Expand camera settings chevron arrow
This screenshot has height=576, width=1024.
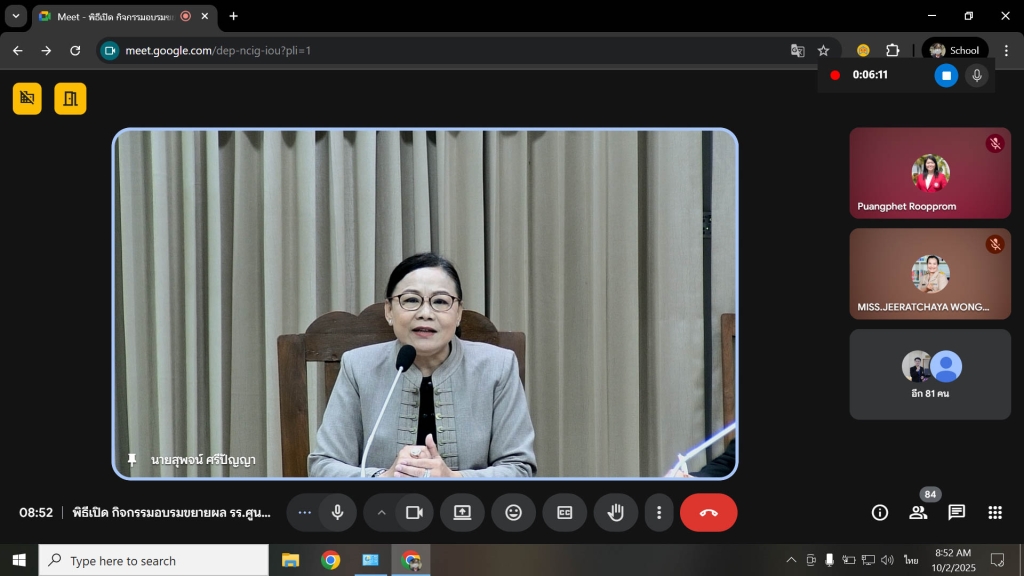381,512
